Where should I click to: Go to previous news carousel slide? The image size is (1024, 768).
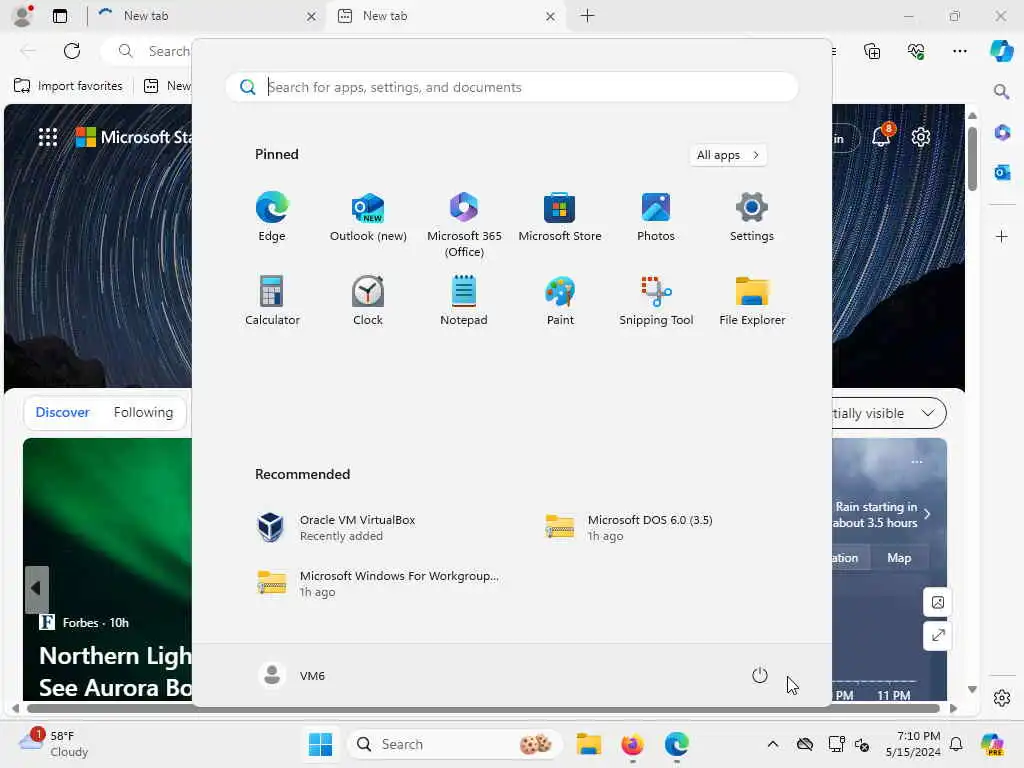pyautogui.click(x=37, y=589)
